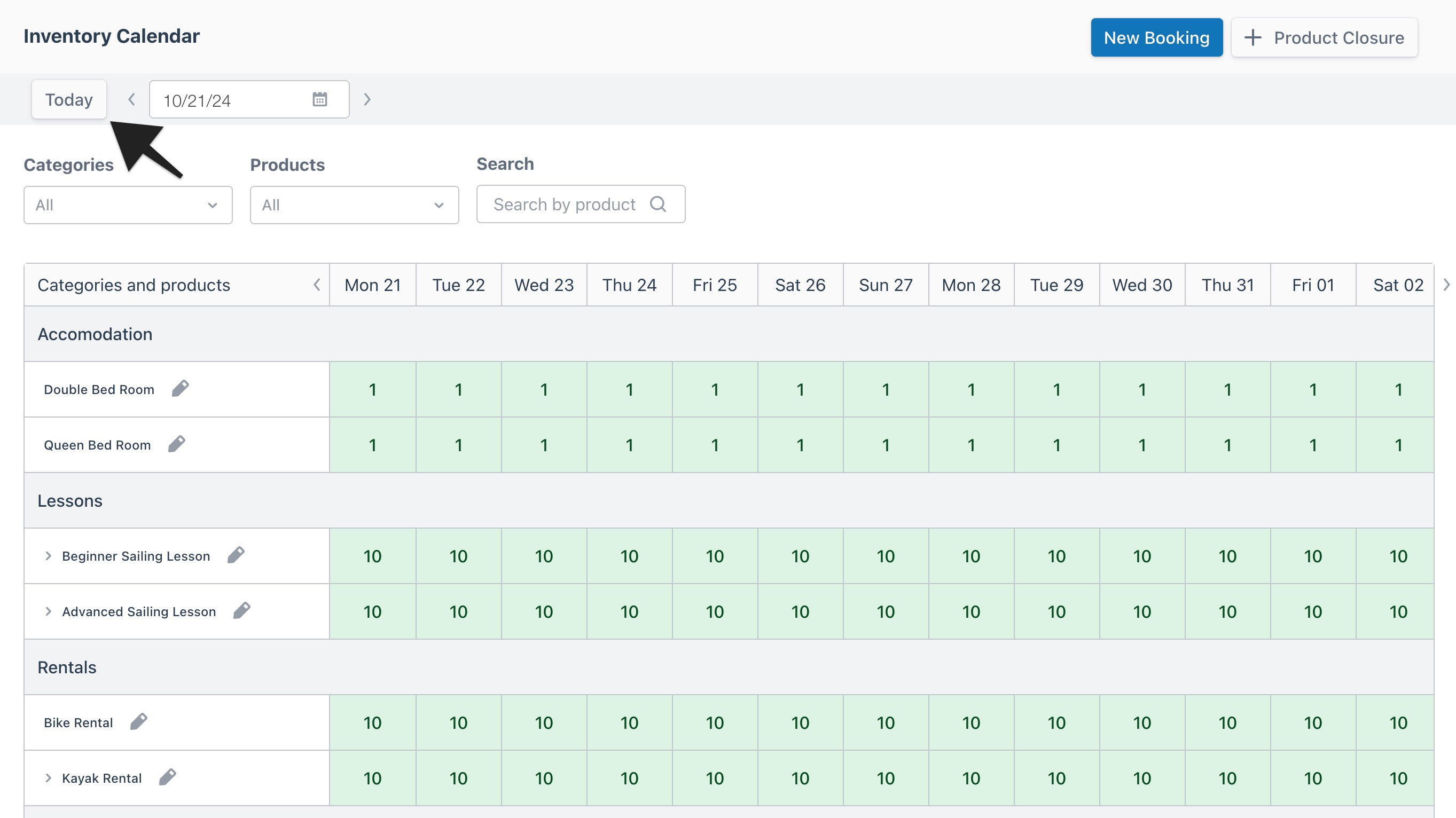Viewport: 1456px width, 818px height.
Task: Click the Double Bed Room product name
Action: [99, 389]
